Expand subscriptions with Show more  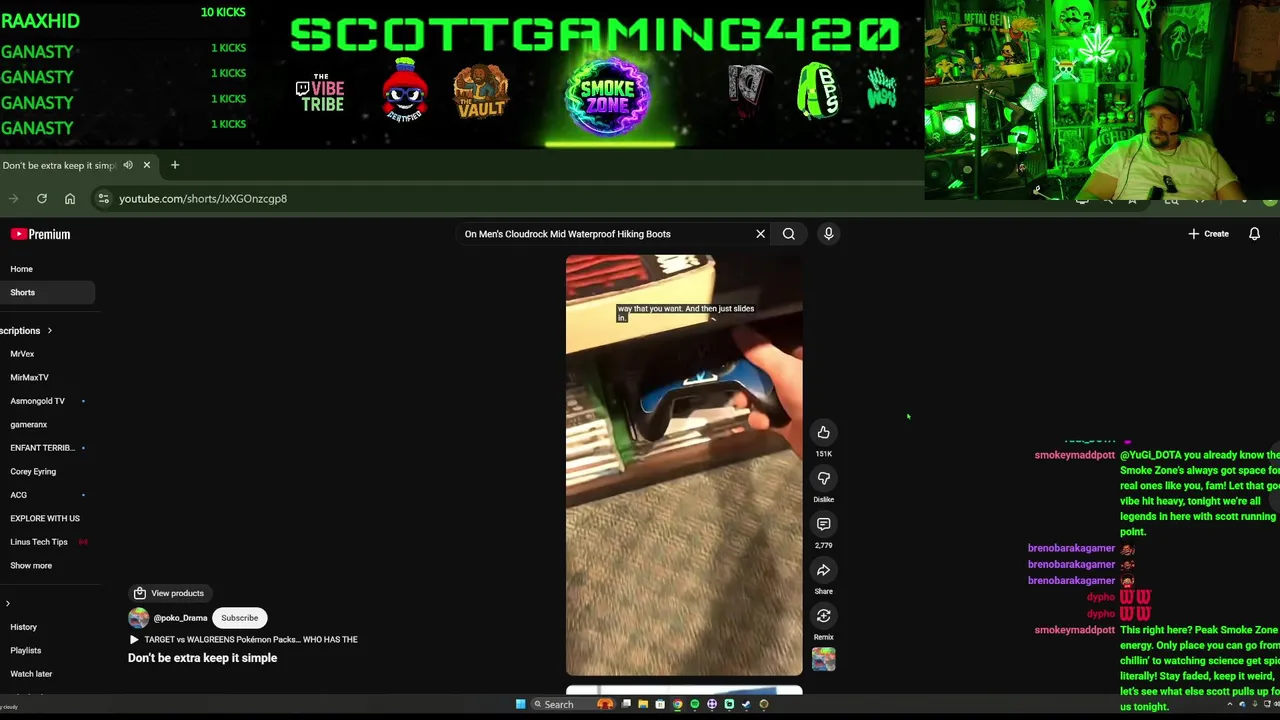coord(30,566)
